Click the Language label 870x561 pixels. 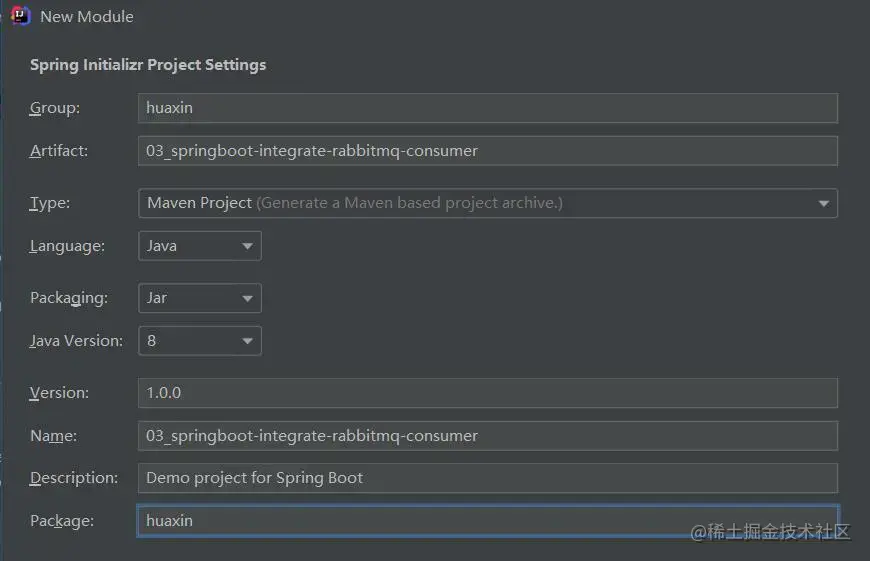(66, 246)
